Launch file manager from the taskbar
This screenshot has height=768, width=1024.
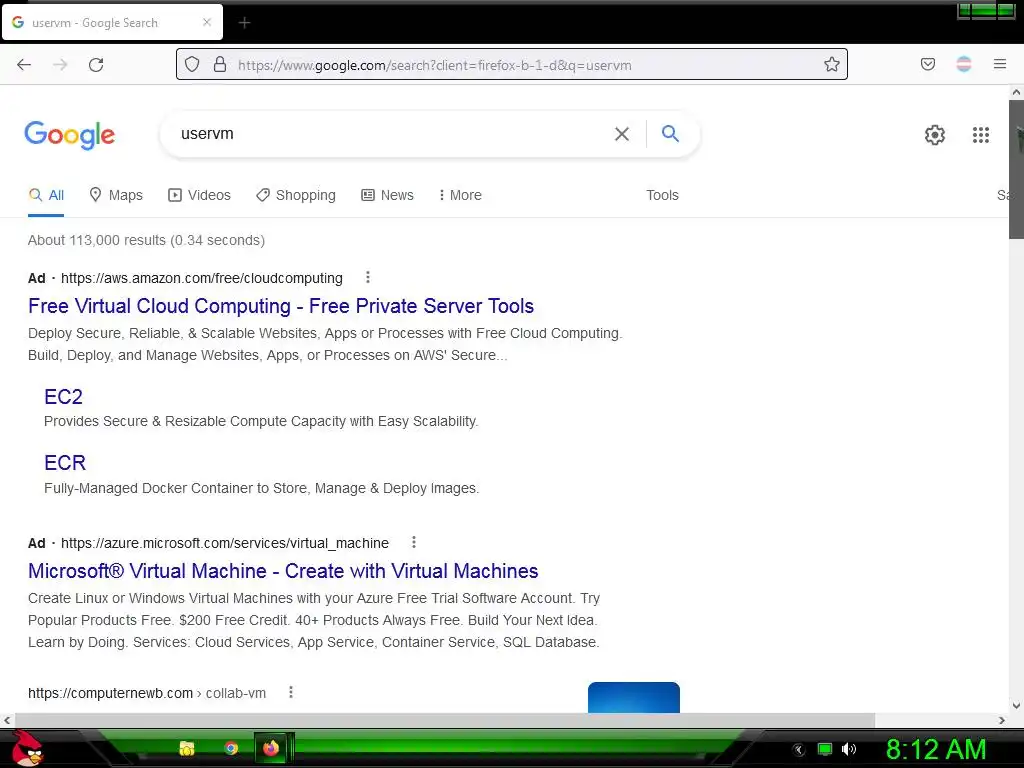click(x=187, y=748)
